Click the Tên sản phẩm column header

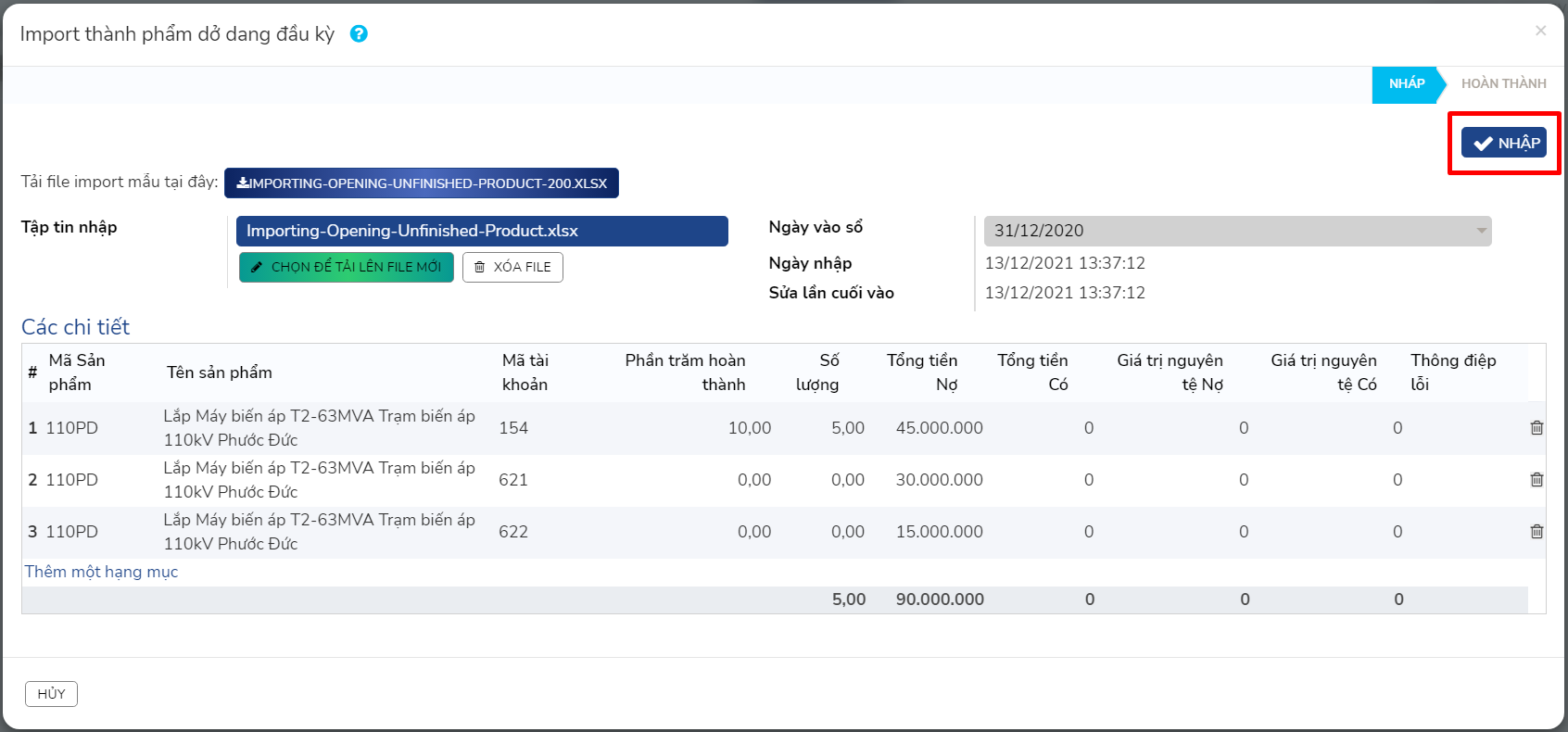coord(220,372)
